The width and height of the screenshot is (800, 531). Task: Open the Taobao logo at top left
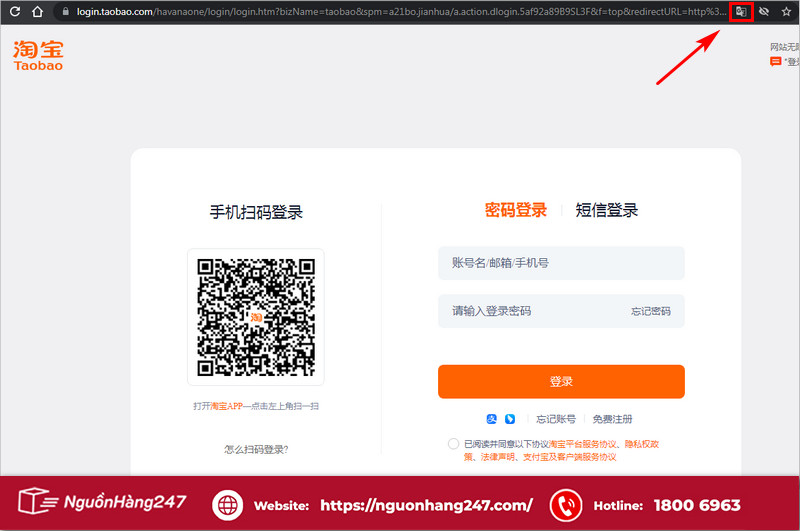[x=38, y=56]
